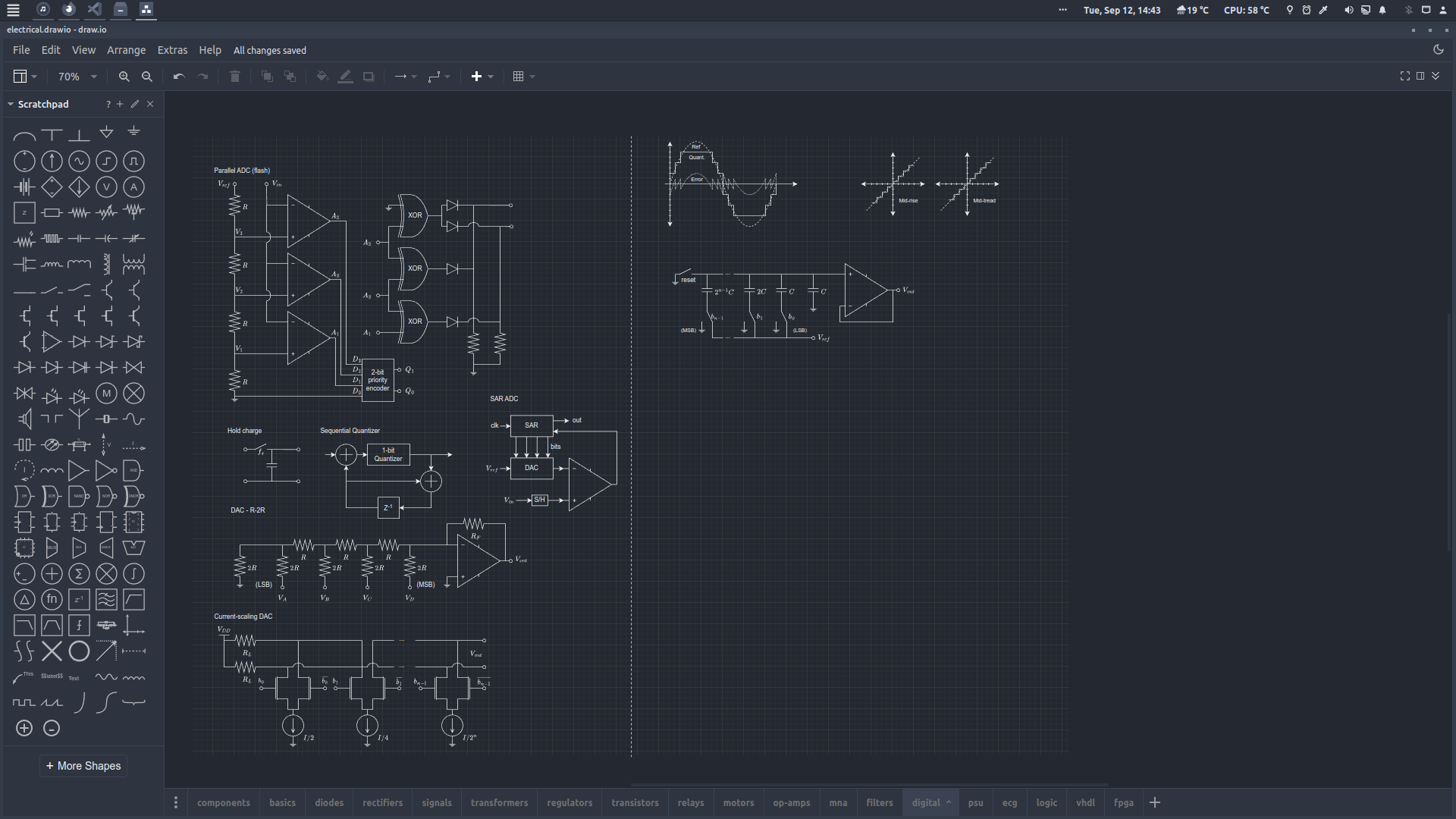Image resolution: width=1456 pixels, height=819 pixels.
Task: Switch to the components tab
Action: (x=223, y=802)
